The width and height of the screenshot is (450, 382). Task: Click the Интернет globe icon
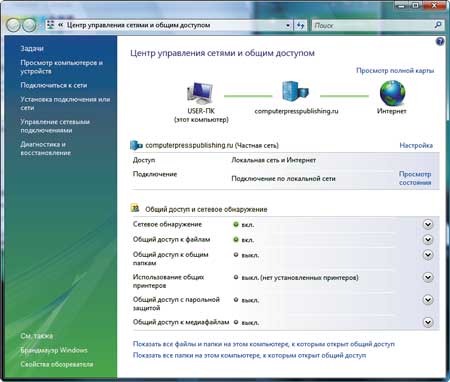click(x=392, y=93)
